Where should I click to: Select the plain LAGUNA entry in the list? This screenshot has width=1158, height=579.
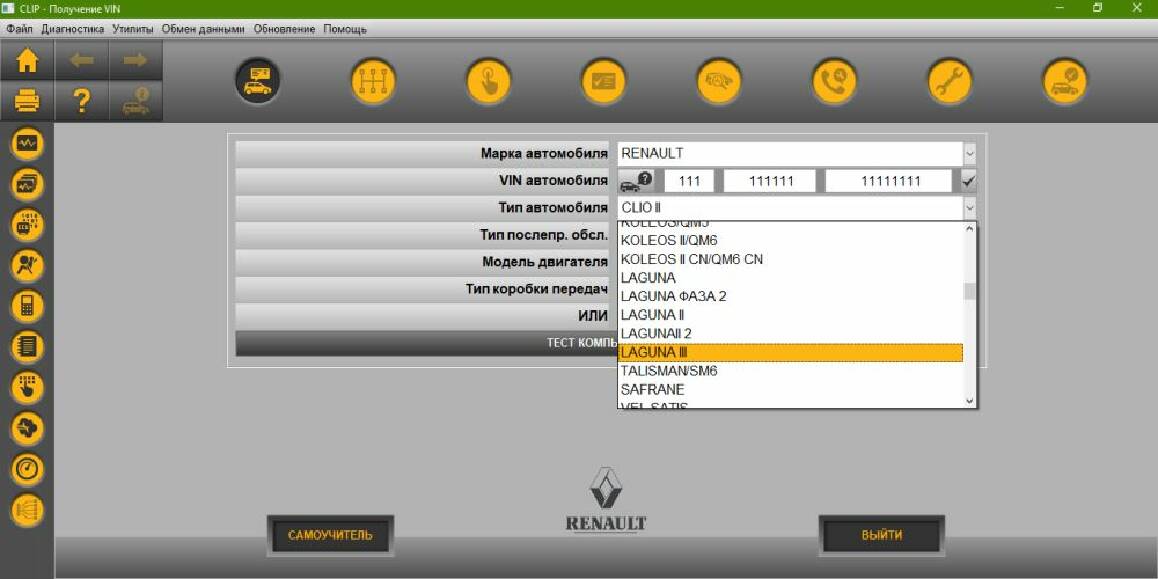point(790,278)
